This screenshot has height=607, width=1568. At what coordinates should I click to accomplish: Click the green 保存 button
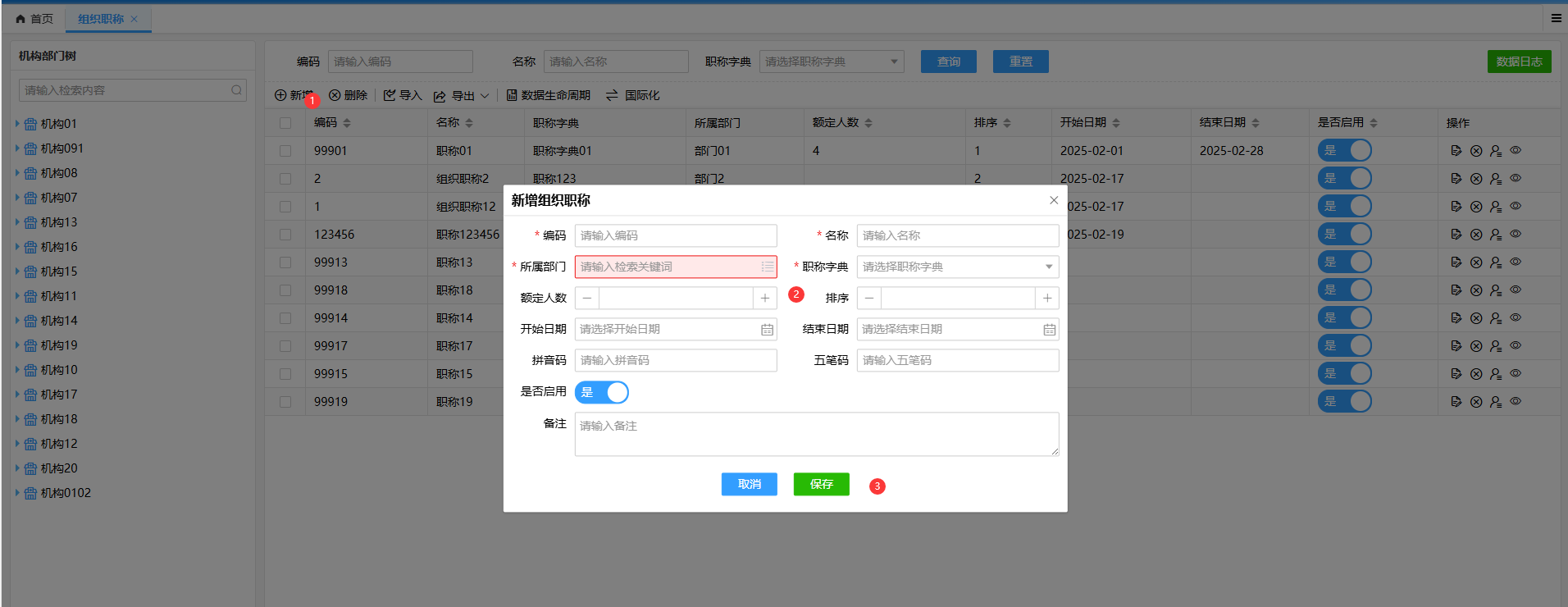821,485
